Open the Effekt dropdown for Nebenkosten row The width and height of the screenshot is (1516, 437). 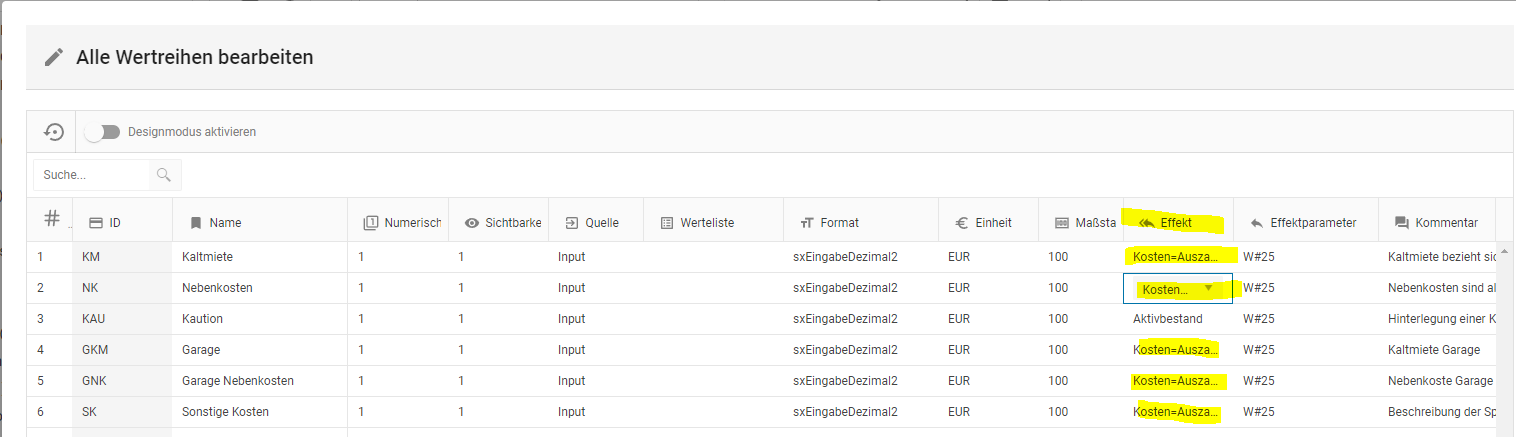(x=1208, y=289)
